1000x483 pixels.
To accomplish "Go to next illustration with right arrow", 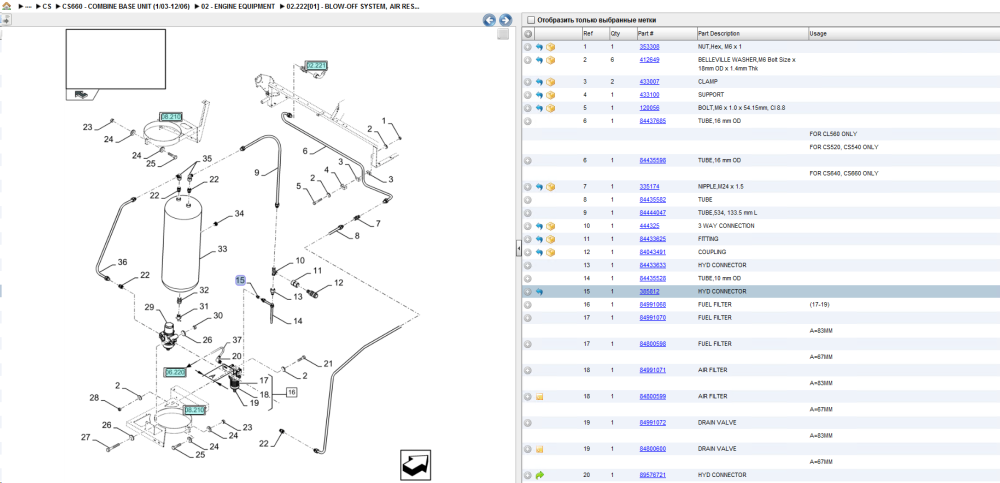I will 505,20.
